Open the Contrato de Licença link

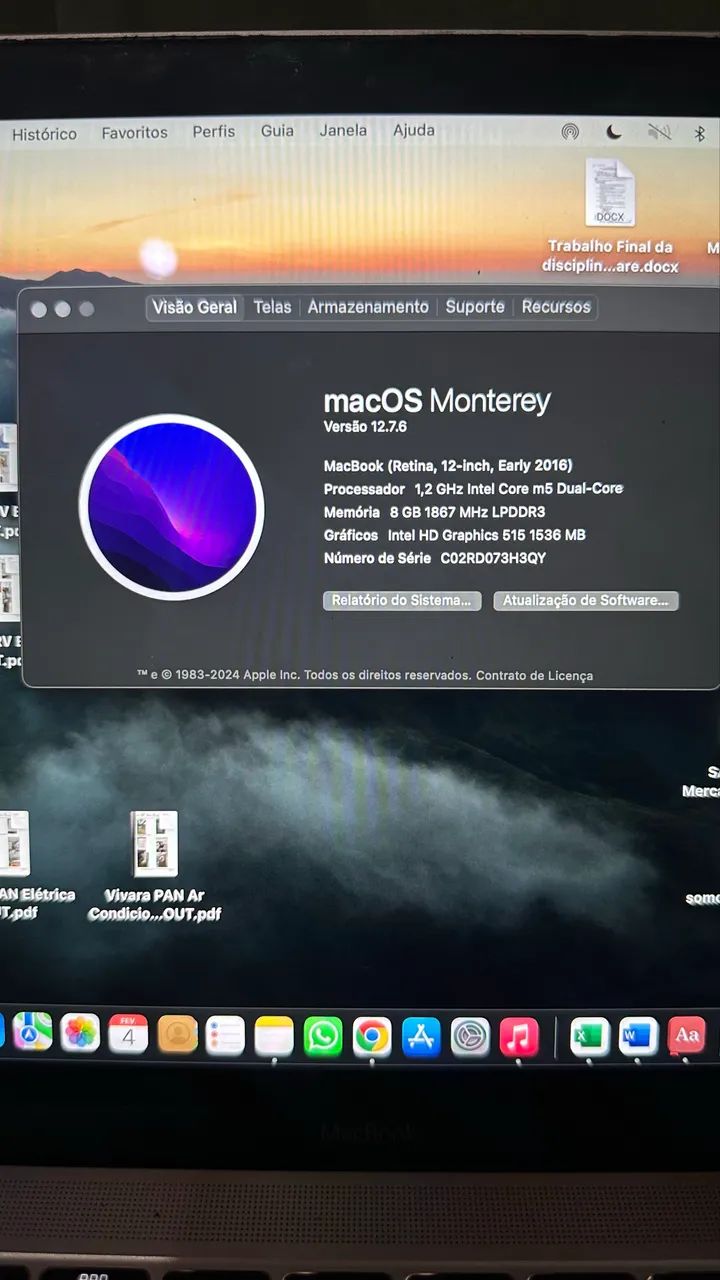tap(534, 676)
